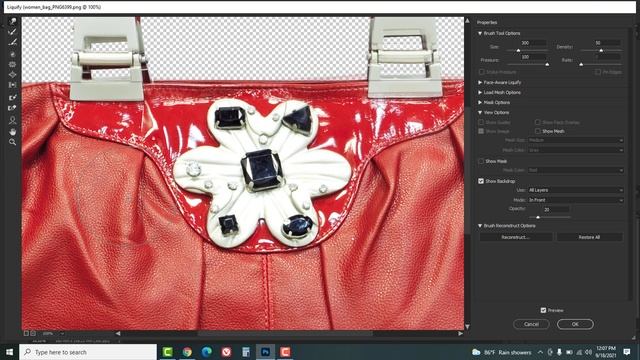Click the Size slider handle

coord(518,51)
